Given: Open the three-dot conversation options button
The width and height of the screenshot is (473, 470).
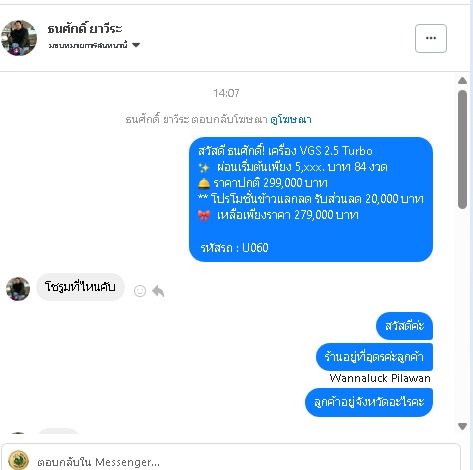Looking at the screenshot, I should click(x=431, y=38).
